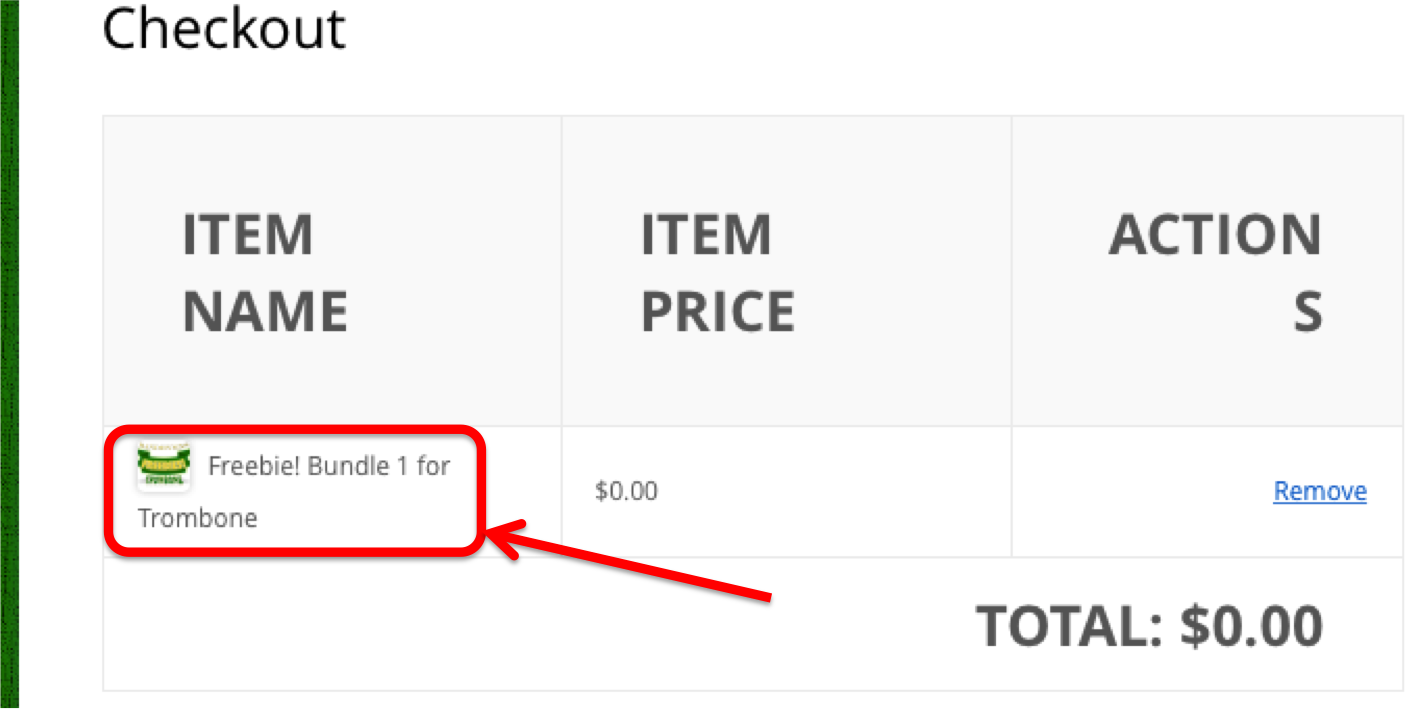This screenshot has height=709, width=1424.
Task: Remove the Trombone bundle from cart
Action: 1320,491
